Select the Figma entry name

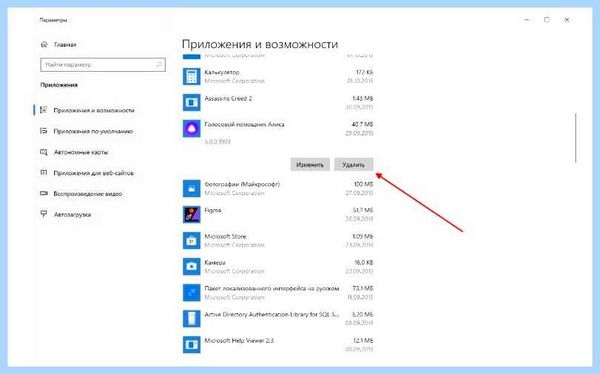coord(213,210)
